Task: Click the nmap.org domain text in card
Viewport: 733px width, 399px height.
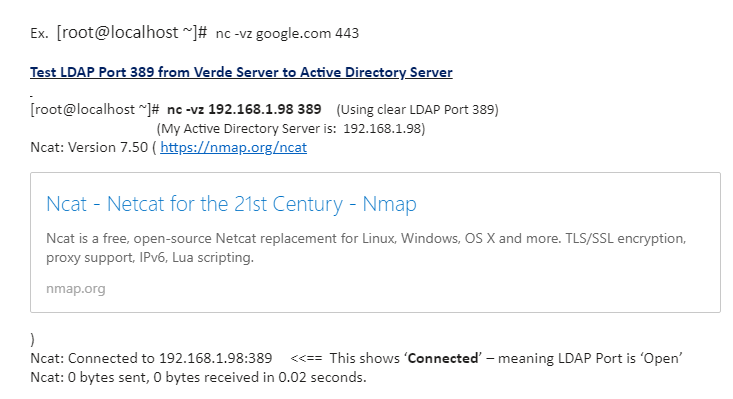Action: click(76, 288)
